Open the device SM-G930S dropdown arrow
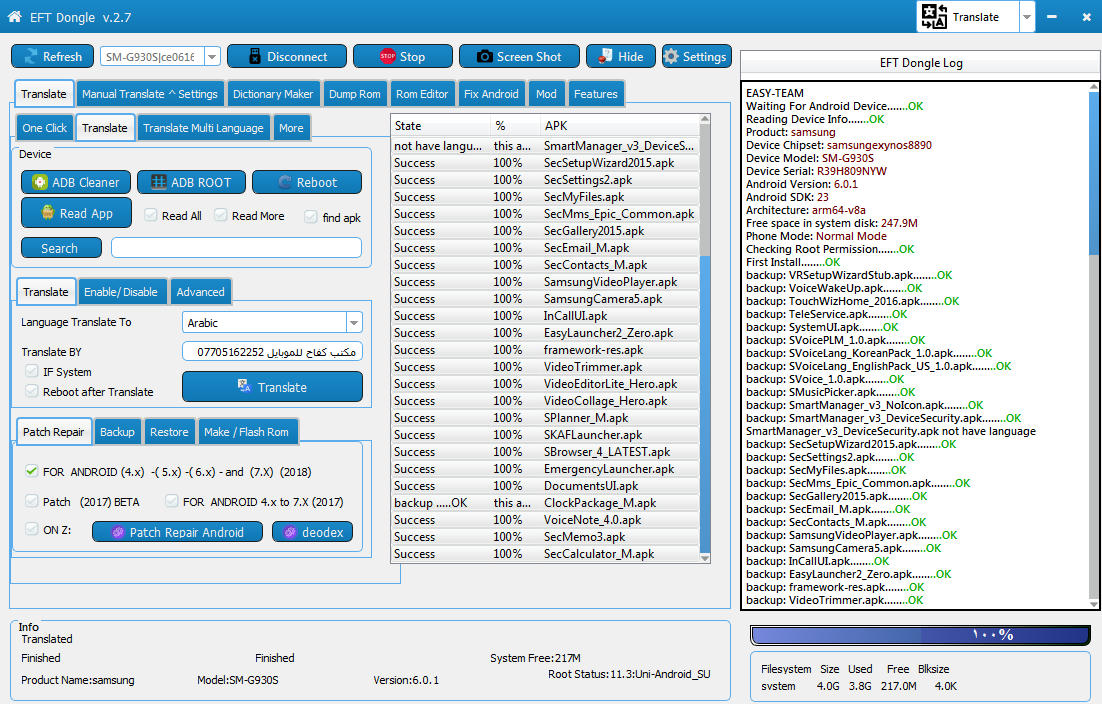Image resolution: width=1102 pixels, height=704 pixels. click(x=212, y=56)
